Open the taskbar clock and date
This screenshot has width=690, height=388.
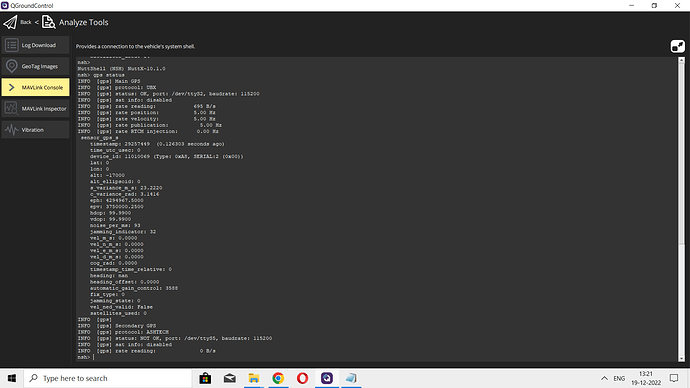pos(646,378)
